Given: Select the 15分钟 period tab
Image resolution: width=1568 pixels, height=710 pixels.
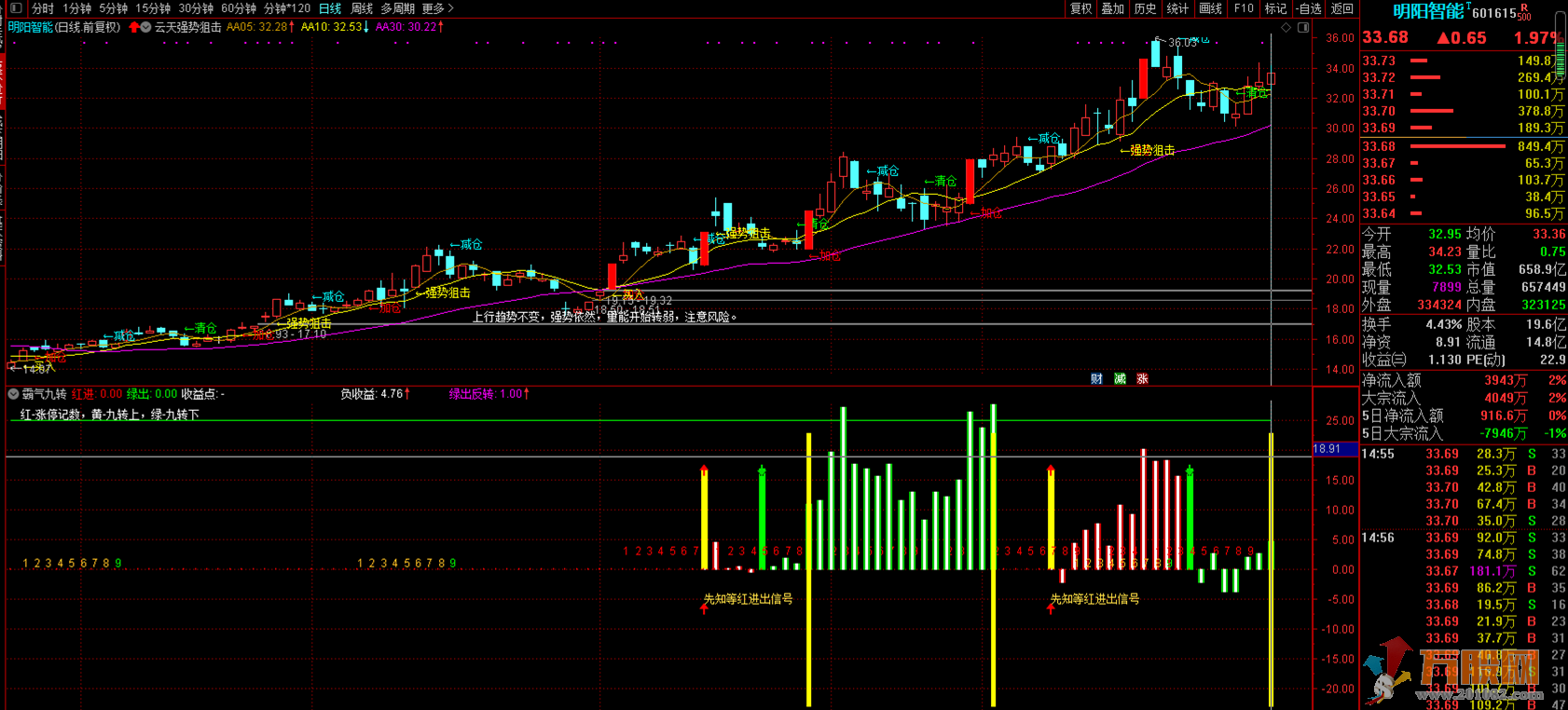Looking at the screenshot, I should coord(153,8).
